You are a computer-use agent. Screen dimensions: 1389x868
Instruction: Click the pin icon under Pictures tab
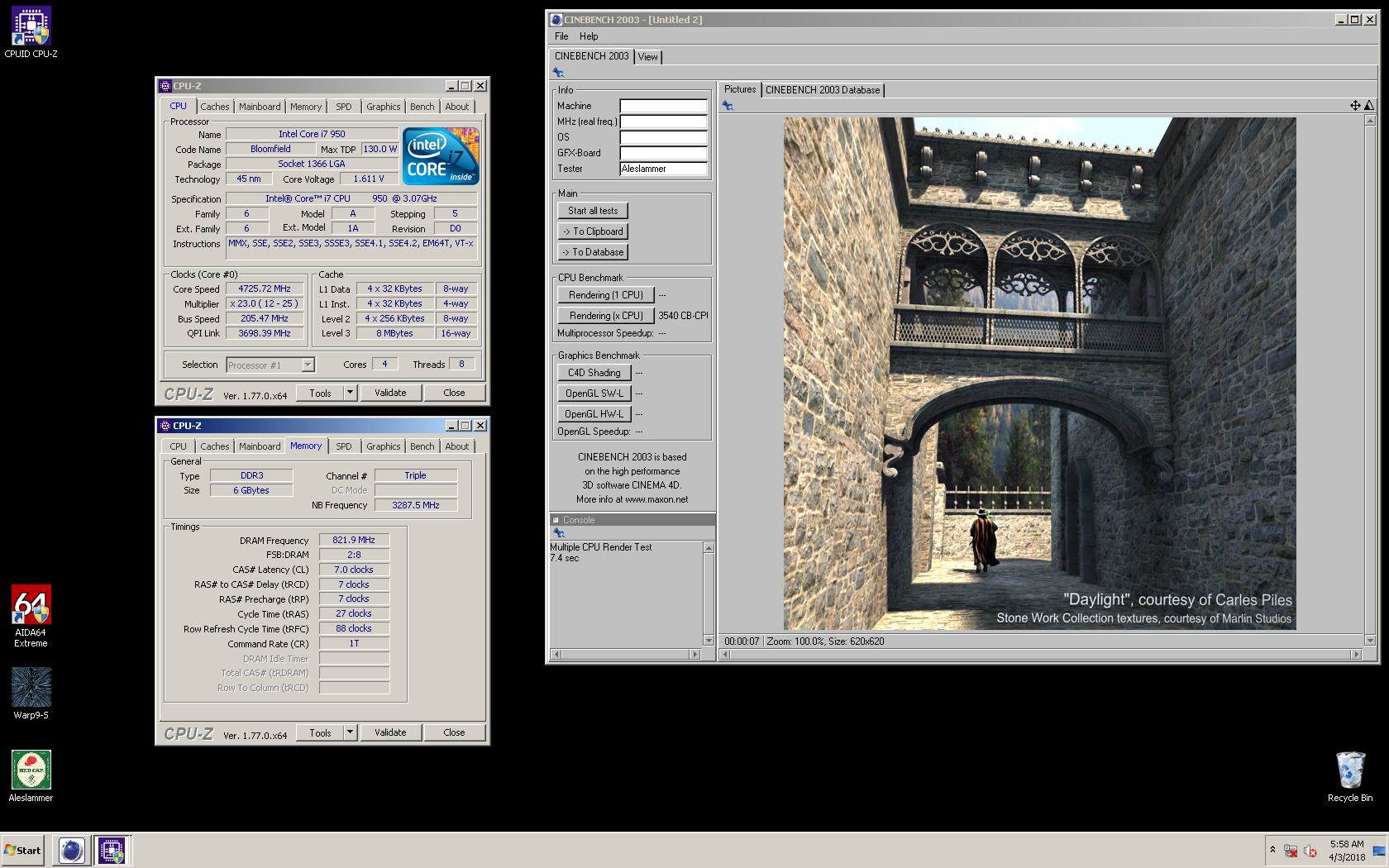[728, 106]
